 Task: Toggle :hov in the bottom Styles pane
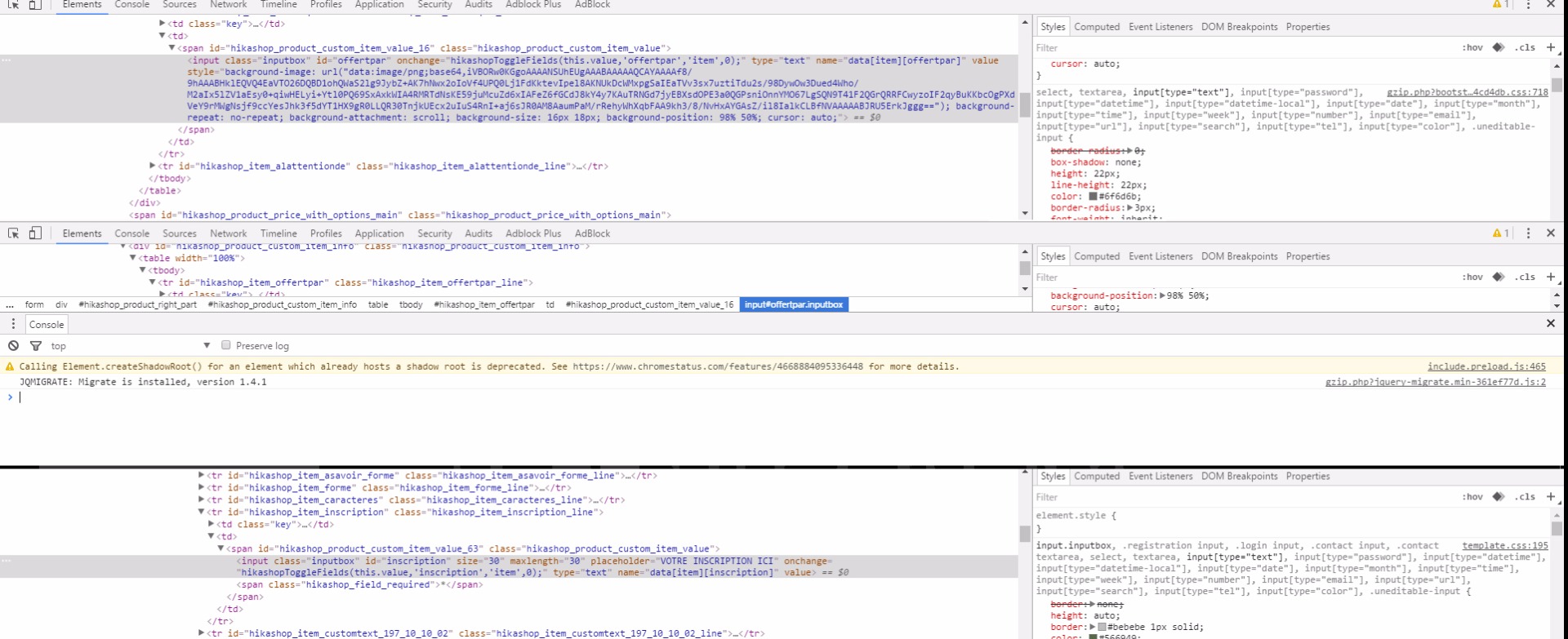(x=1472, y=496)
